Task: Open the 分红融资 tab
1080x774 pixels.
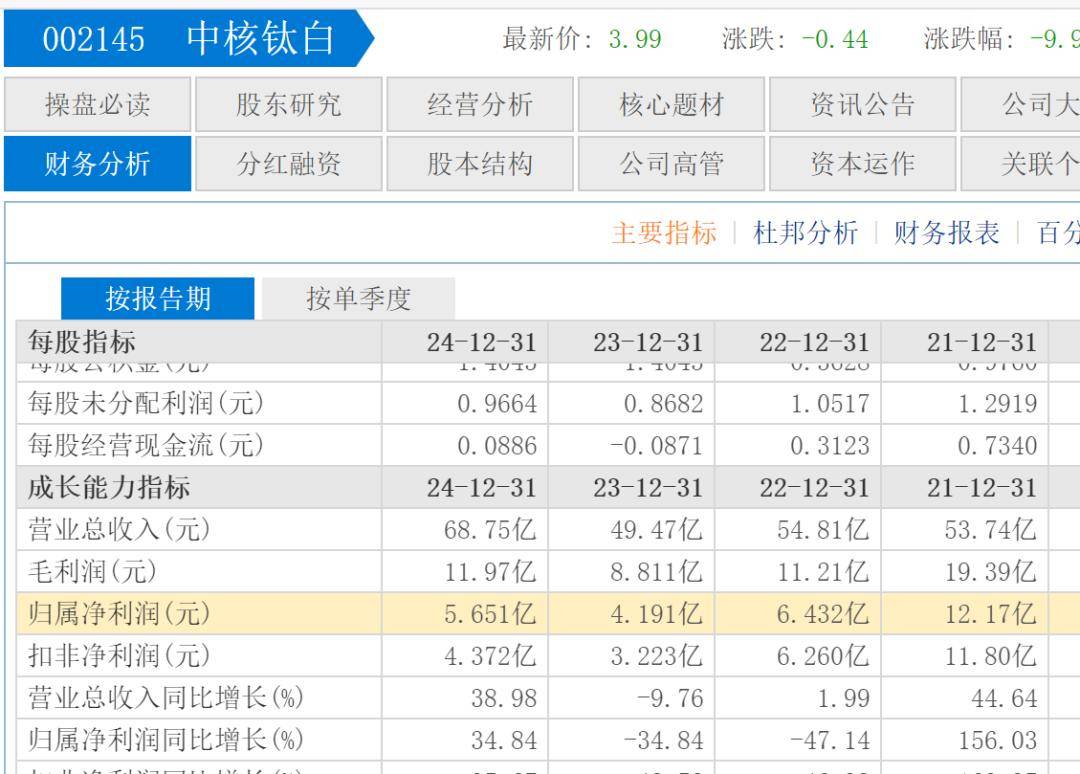Action: click(x=289, y=164)
